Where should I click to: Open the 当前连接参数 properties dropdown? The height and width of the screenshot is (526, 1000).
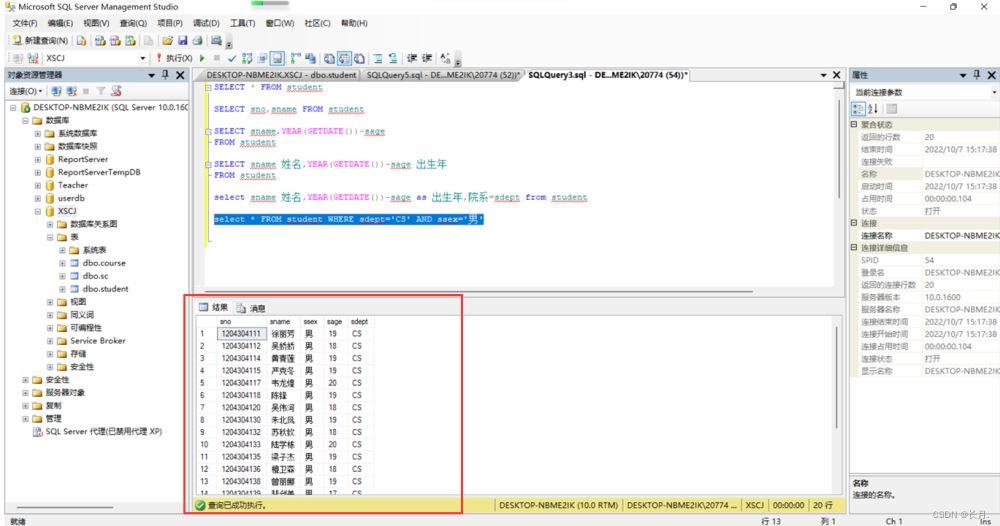click(x=993, y=92)
